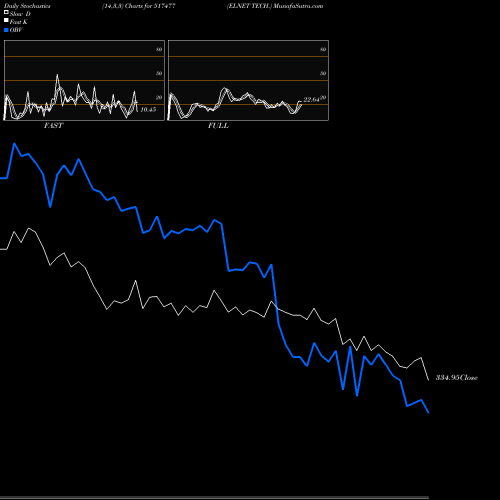Click the 10.45 value in FAST chart
500x500 pixels.
[148, 109]
